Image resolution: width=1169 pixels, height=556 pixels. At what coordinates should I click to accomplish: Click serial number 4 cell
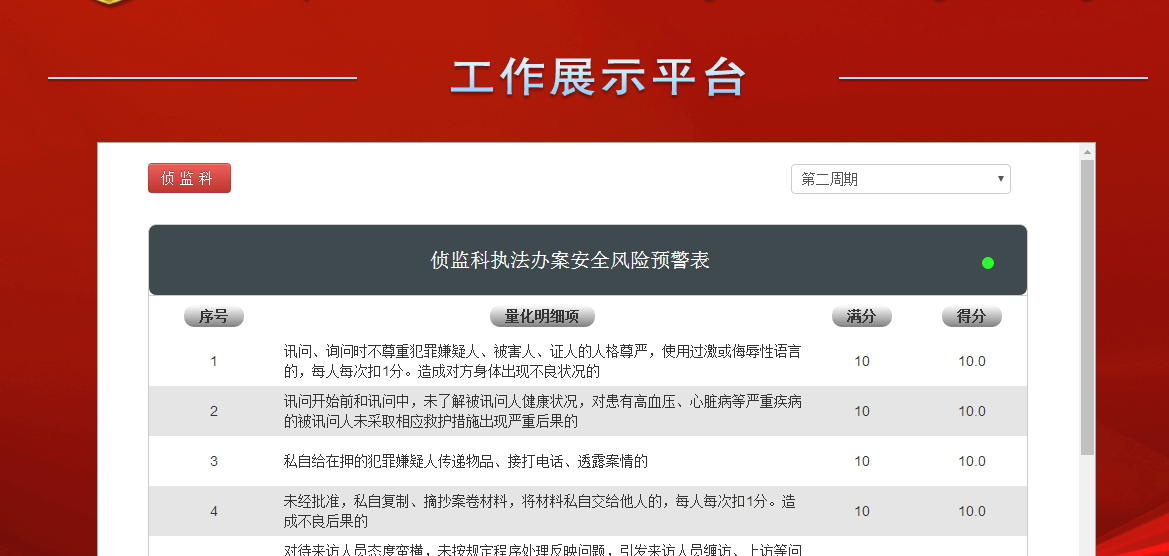coord(214,511)
